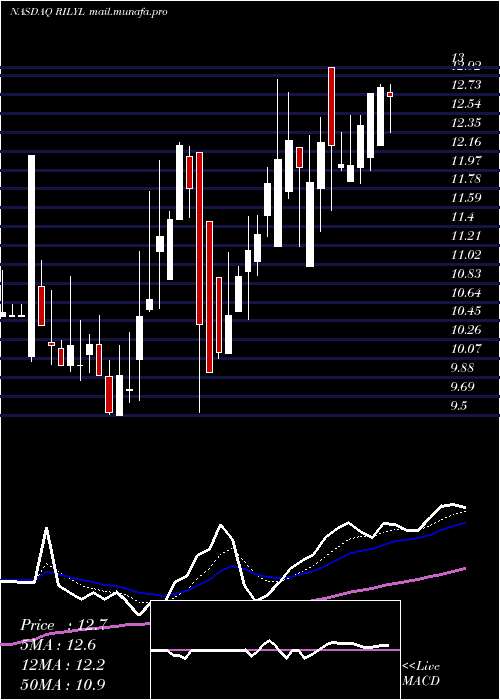Click the 13 label at top of axis
Image resolution: width=500 pixels, height=700 pixels.
(x=458, y=58)
